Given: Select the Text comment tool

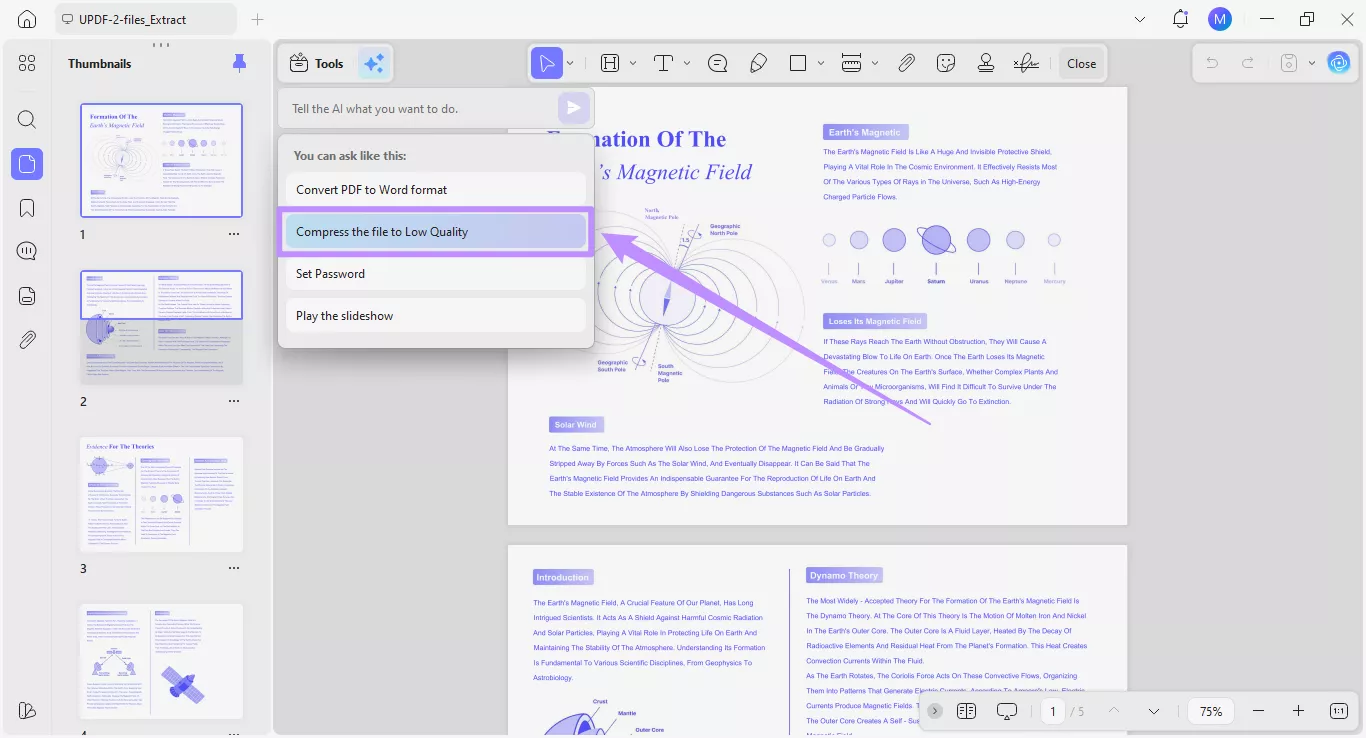Looking at the screenshot, I should click(663, 63).
